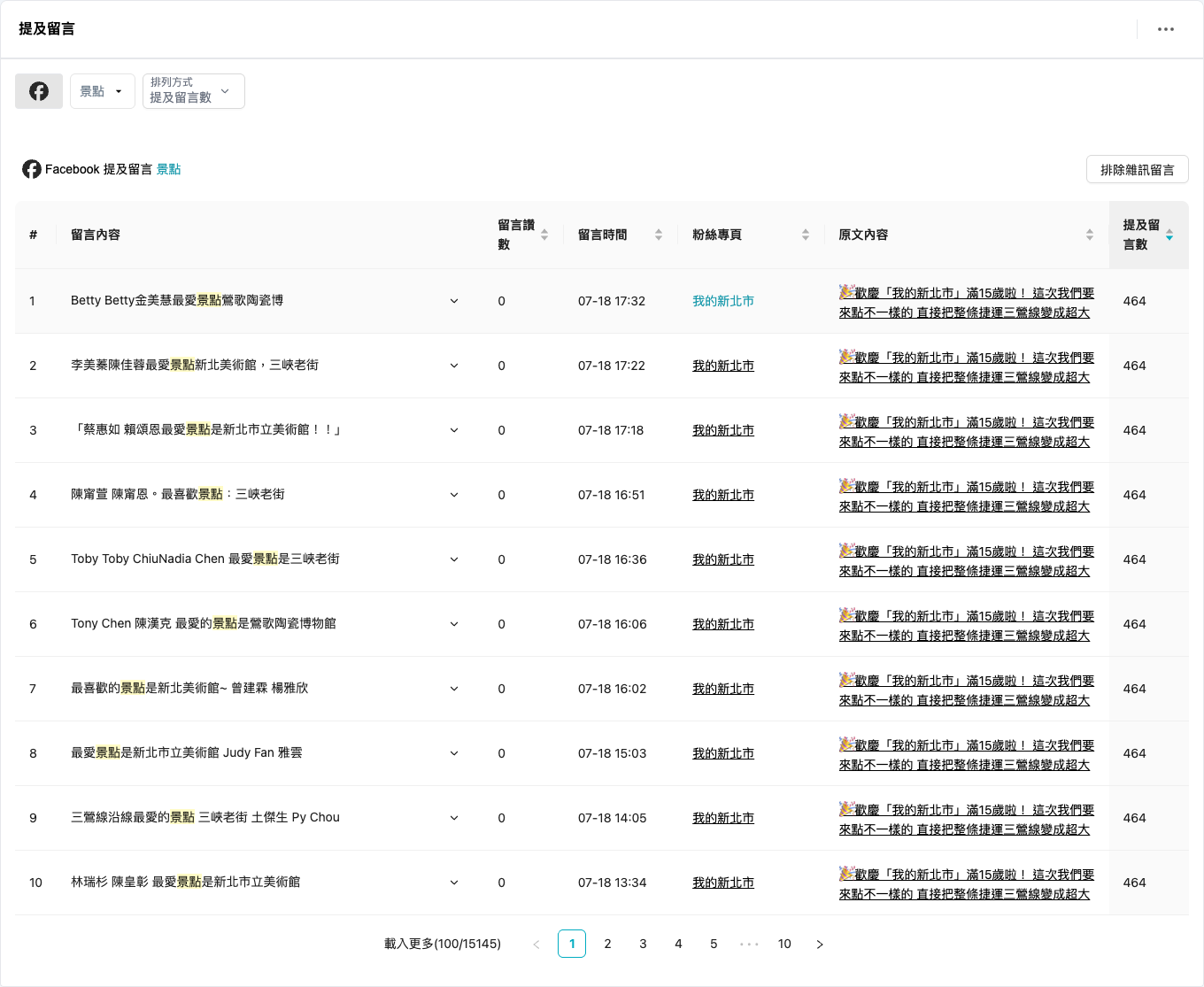1204x987 pixels.
Task: Click the 07-18 14:05 comment time cell
Action: coord(613,818)
